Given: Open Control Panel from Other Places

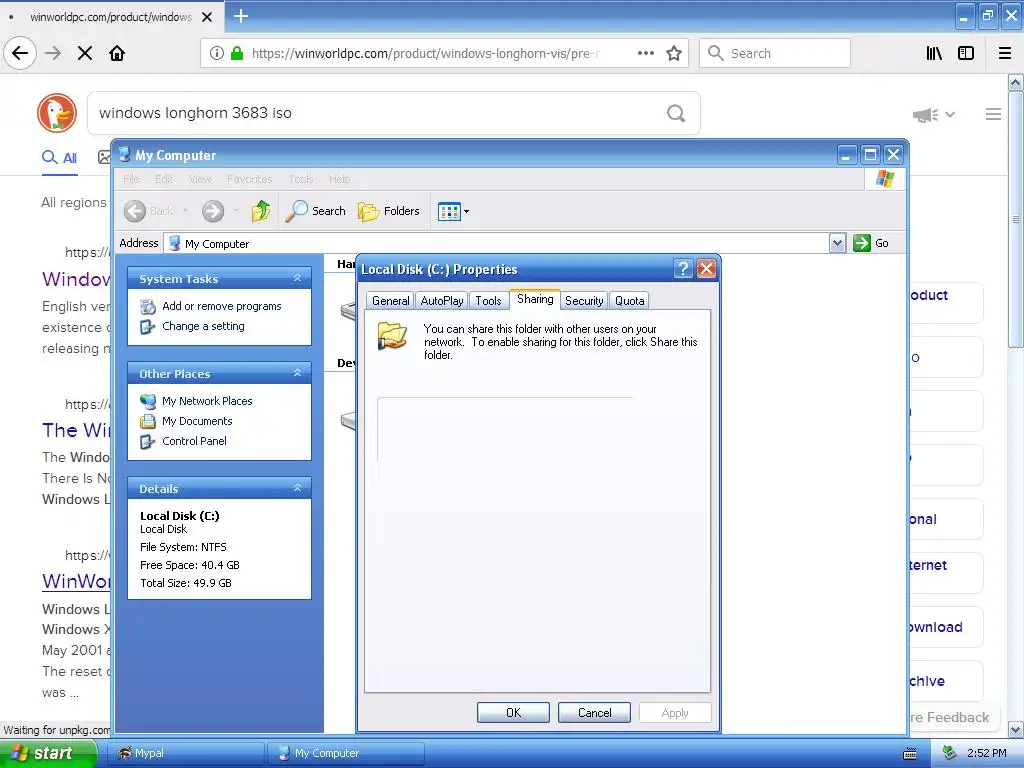Looking at the screenshot, I should pos(194,441).
